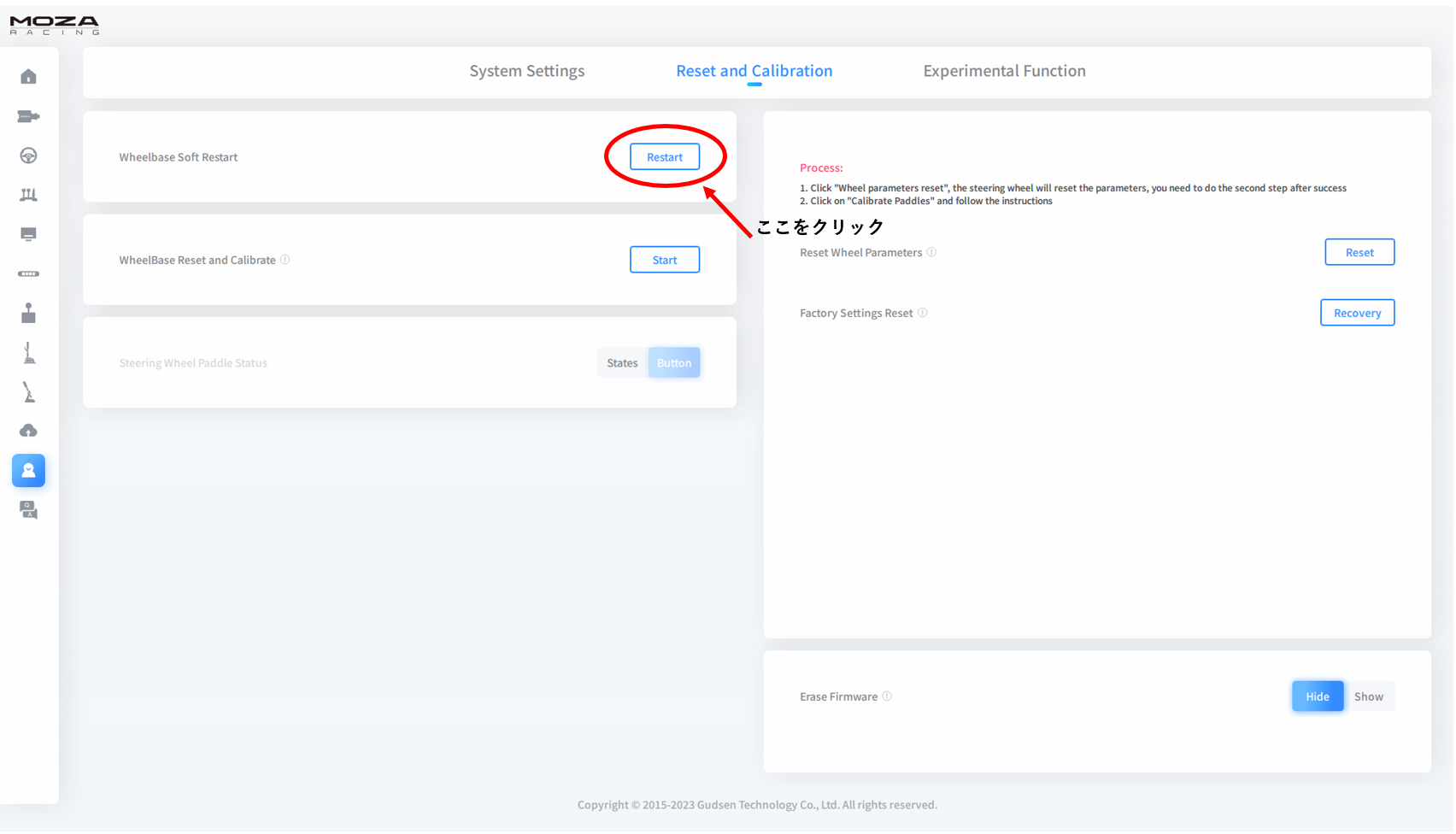Click the dashboard display icon in sidebar
1456x834 pixels.
pyautogui.click(x=28, y=234)
